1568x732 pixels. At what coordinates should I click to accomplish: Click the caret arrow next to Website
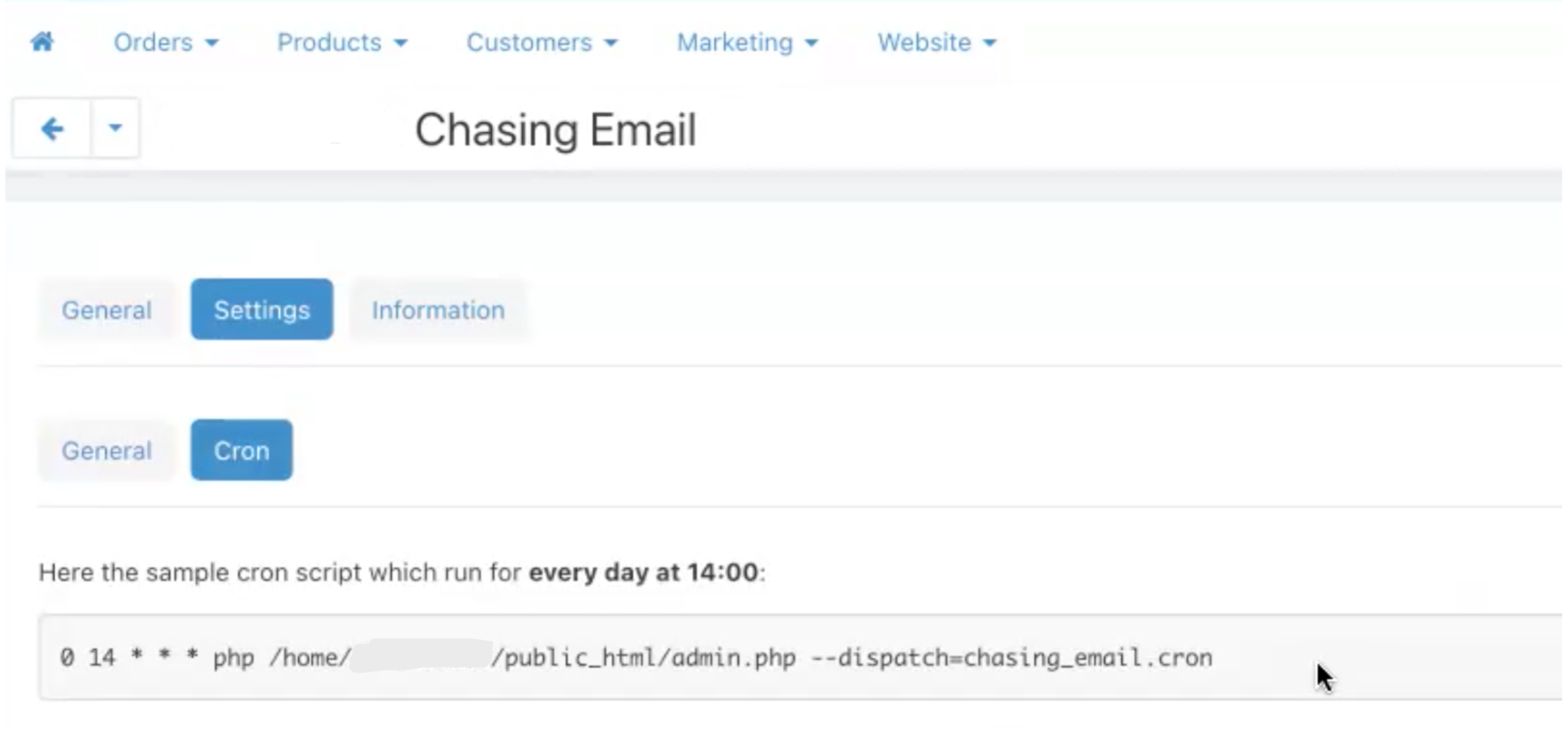tap(990, 43)
